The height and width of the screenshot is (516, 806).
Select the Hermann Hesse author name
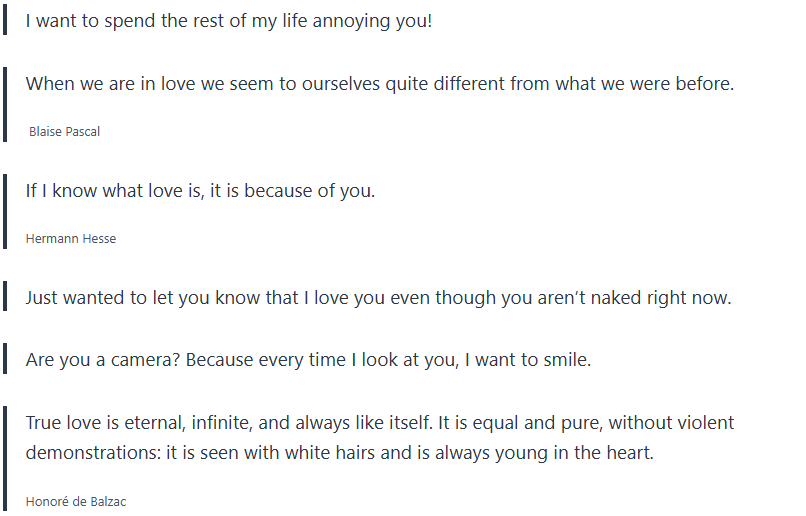click(x=70, y=239)
